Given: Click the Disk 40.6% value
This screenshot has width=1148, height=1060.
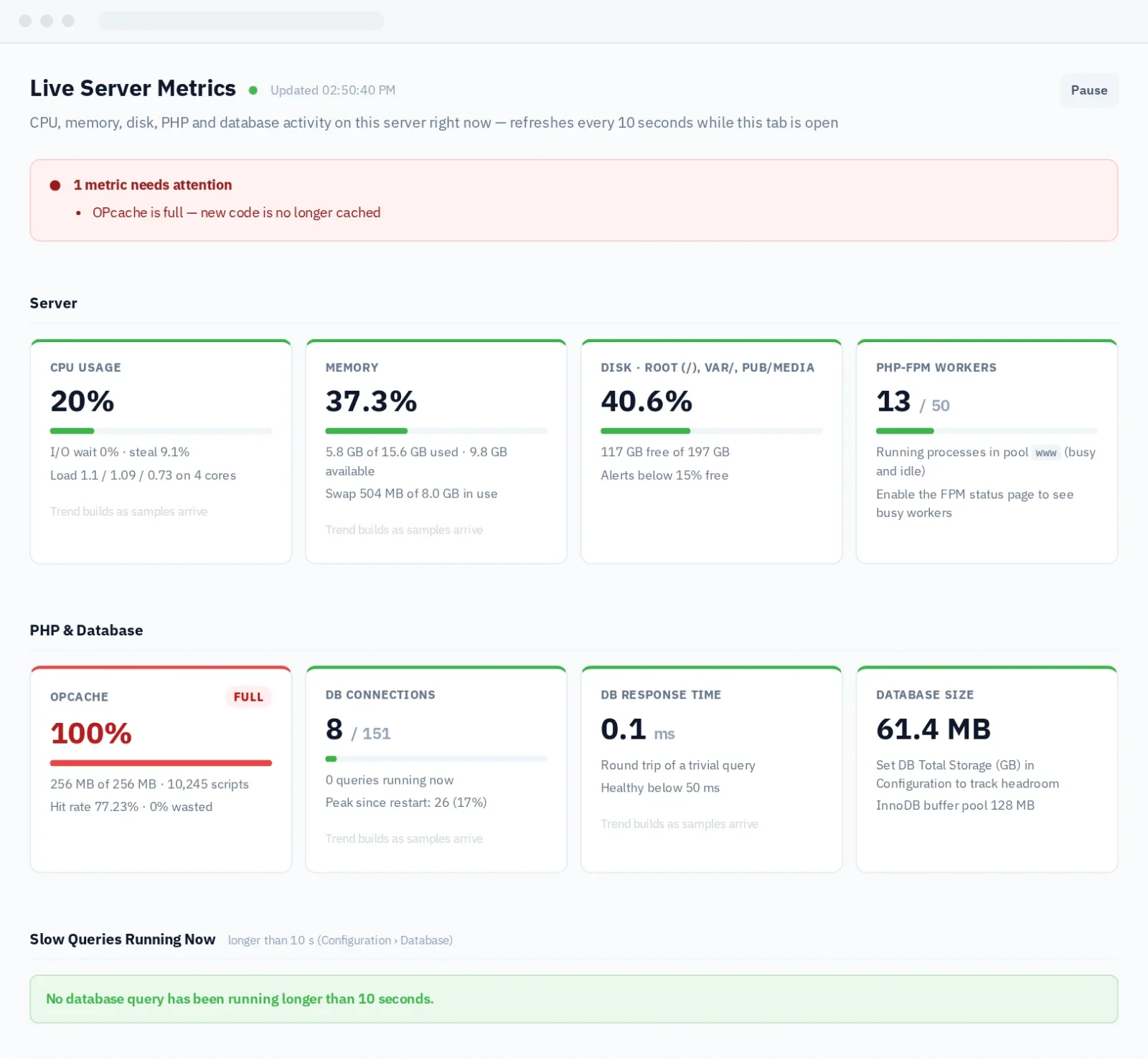Looking at the screenshot, I should (646, 401).
